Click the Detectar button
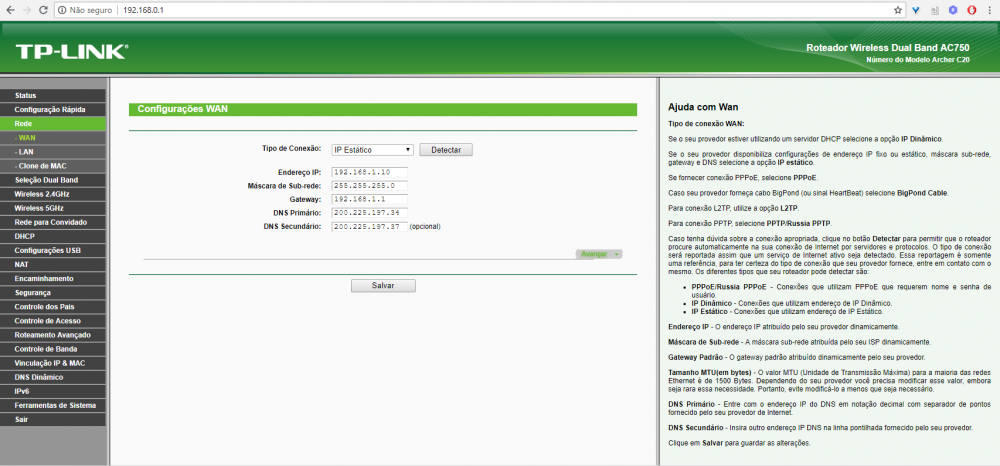Image resolution: width=1000 pixels, height=466 pixels. [x=445, y=149]
